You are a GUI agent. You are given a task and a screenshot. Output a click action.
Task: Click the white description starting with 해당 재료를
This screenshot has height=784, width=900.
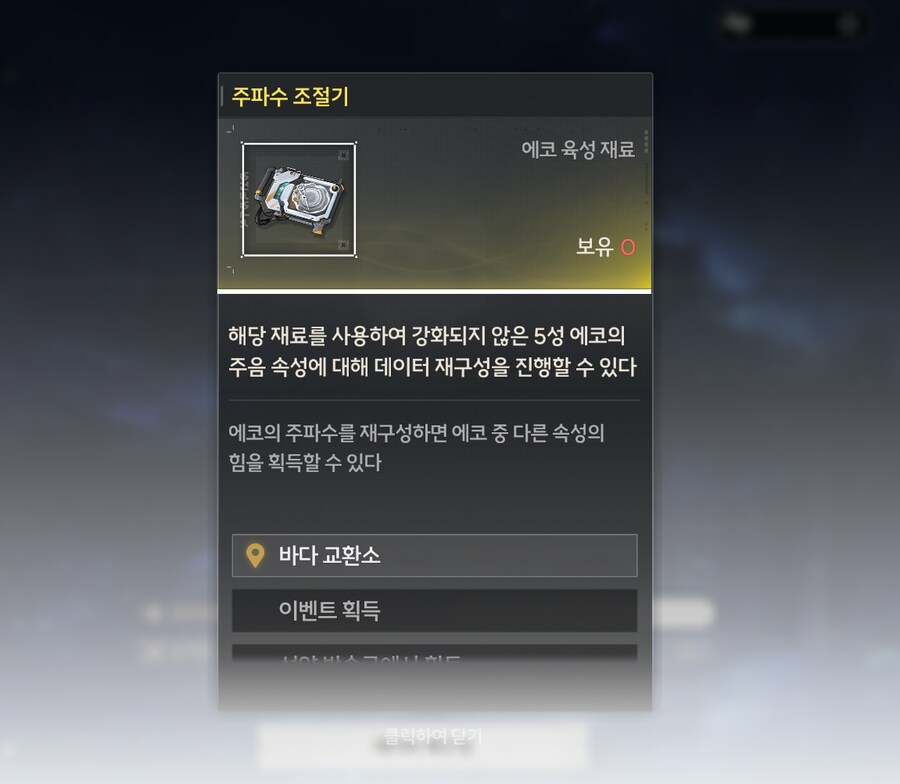tap(432, 351)
